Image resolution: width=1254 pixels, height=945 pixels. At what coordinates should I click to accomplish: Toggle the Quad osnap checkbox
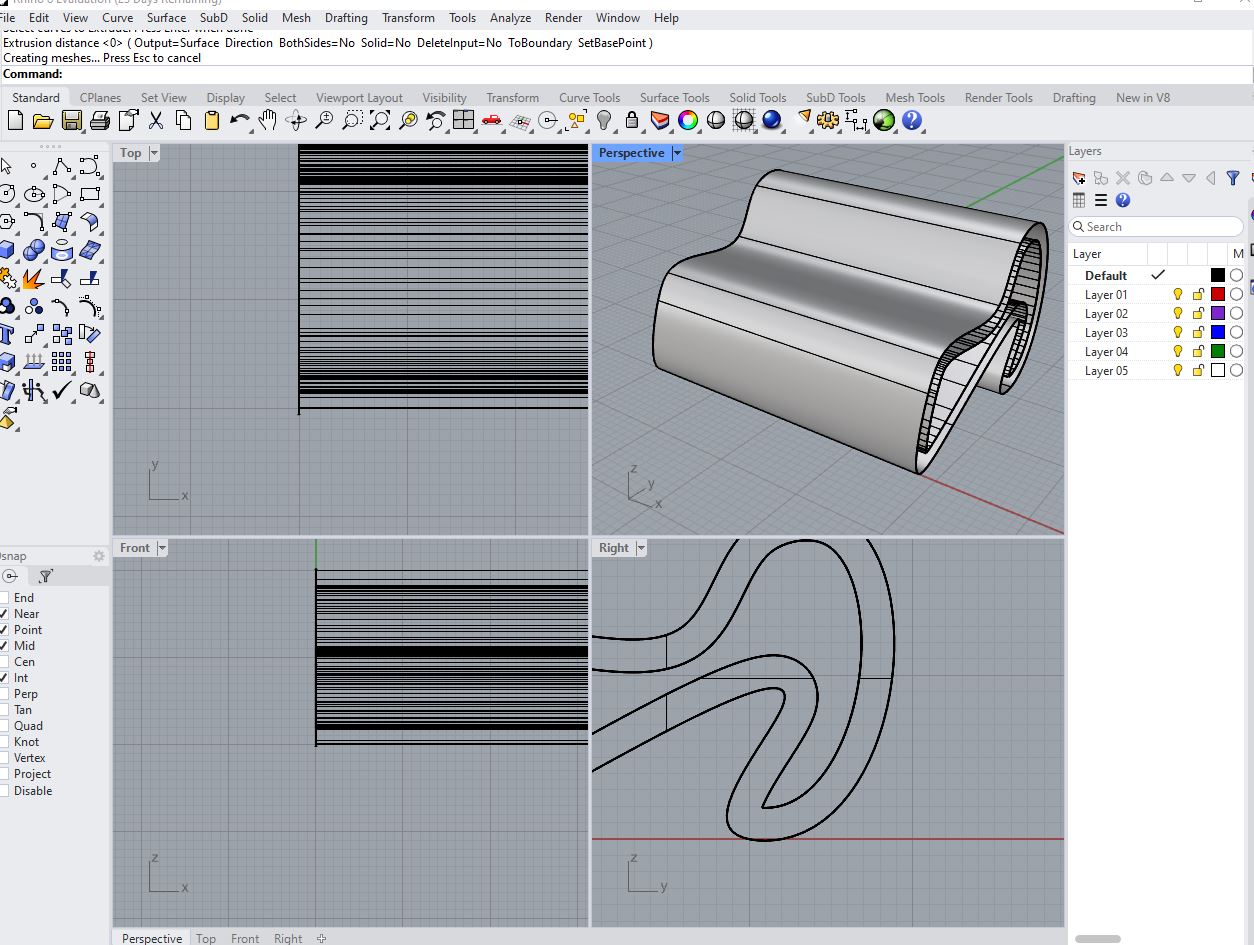4,726
